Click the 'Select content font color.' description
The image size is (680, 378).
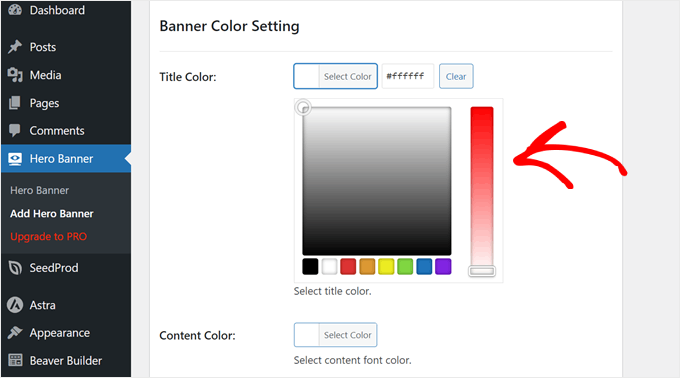(x=353, y=360)
